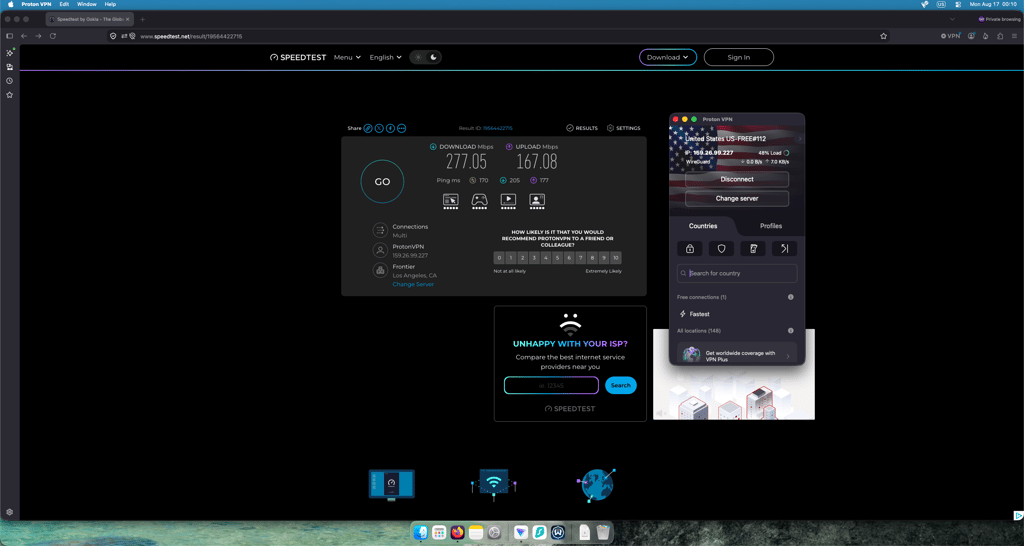Viewport: 1024px width, 546px height.
Task: Open the Speedtest Results history
Action: (x=582, y=128)
